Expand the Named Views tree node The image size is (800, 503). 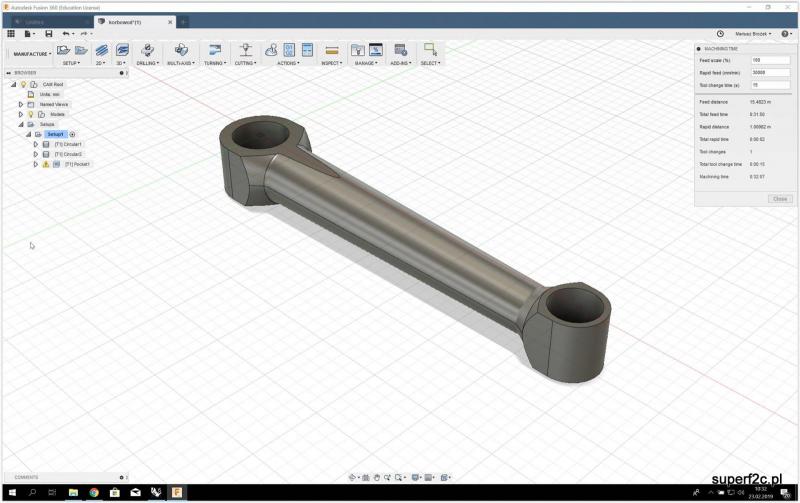pos(20,104)
